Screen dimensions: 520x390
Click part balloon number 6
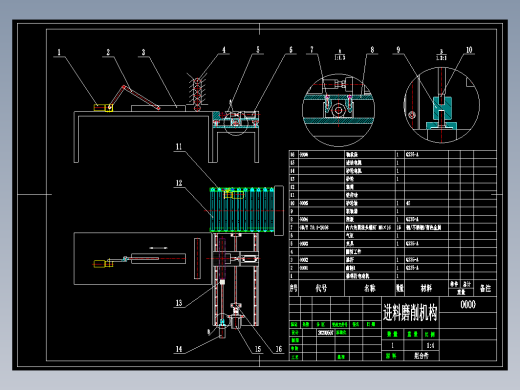(291, 50)
